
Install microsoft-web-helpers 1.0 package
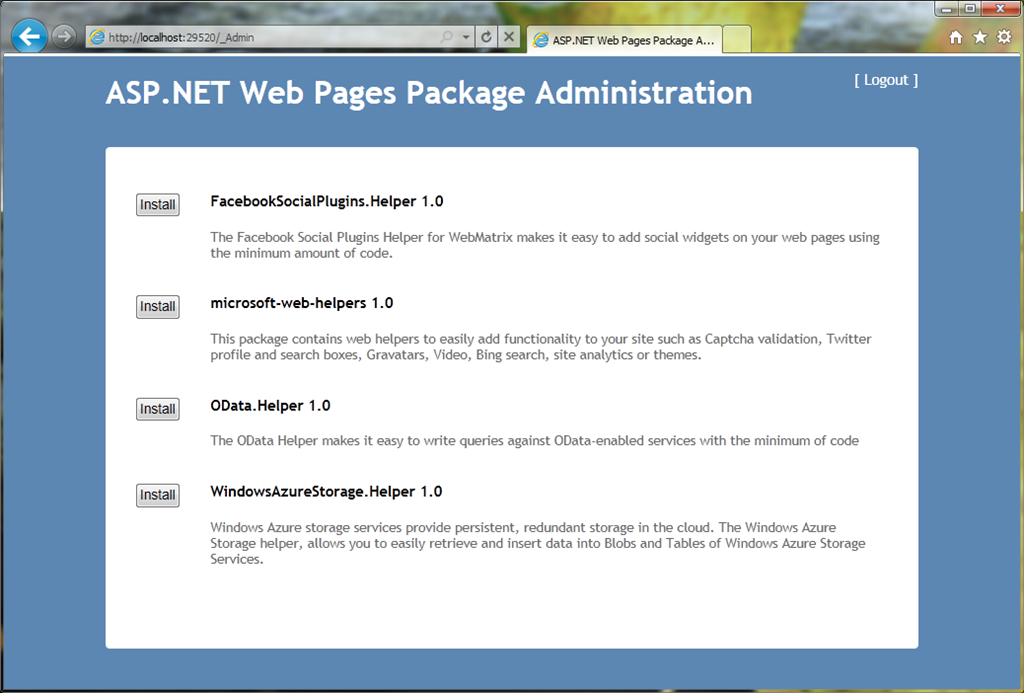click(157, 306)
